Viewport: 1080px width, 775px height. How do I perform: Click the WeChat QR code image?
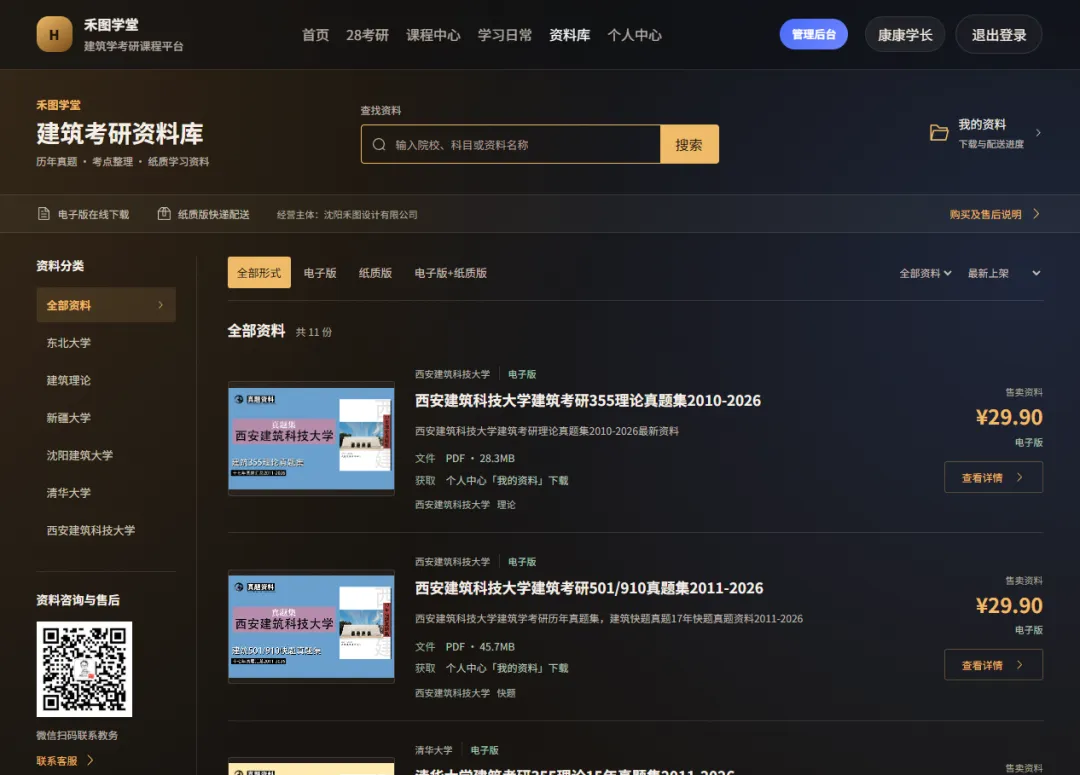click(84, 669)
